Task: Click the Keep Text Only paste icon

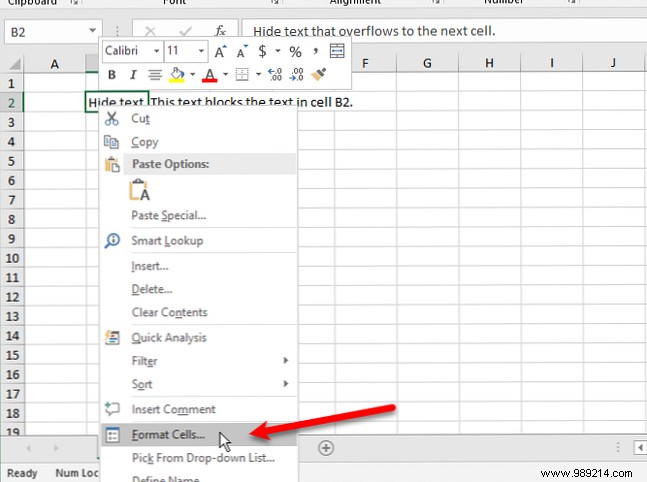Action: (139, 191)
